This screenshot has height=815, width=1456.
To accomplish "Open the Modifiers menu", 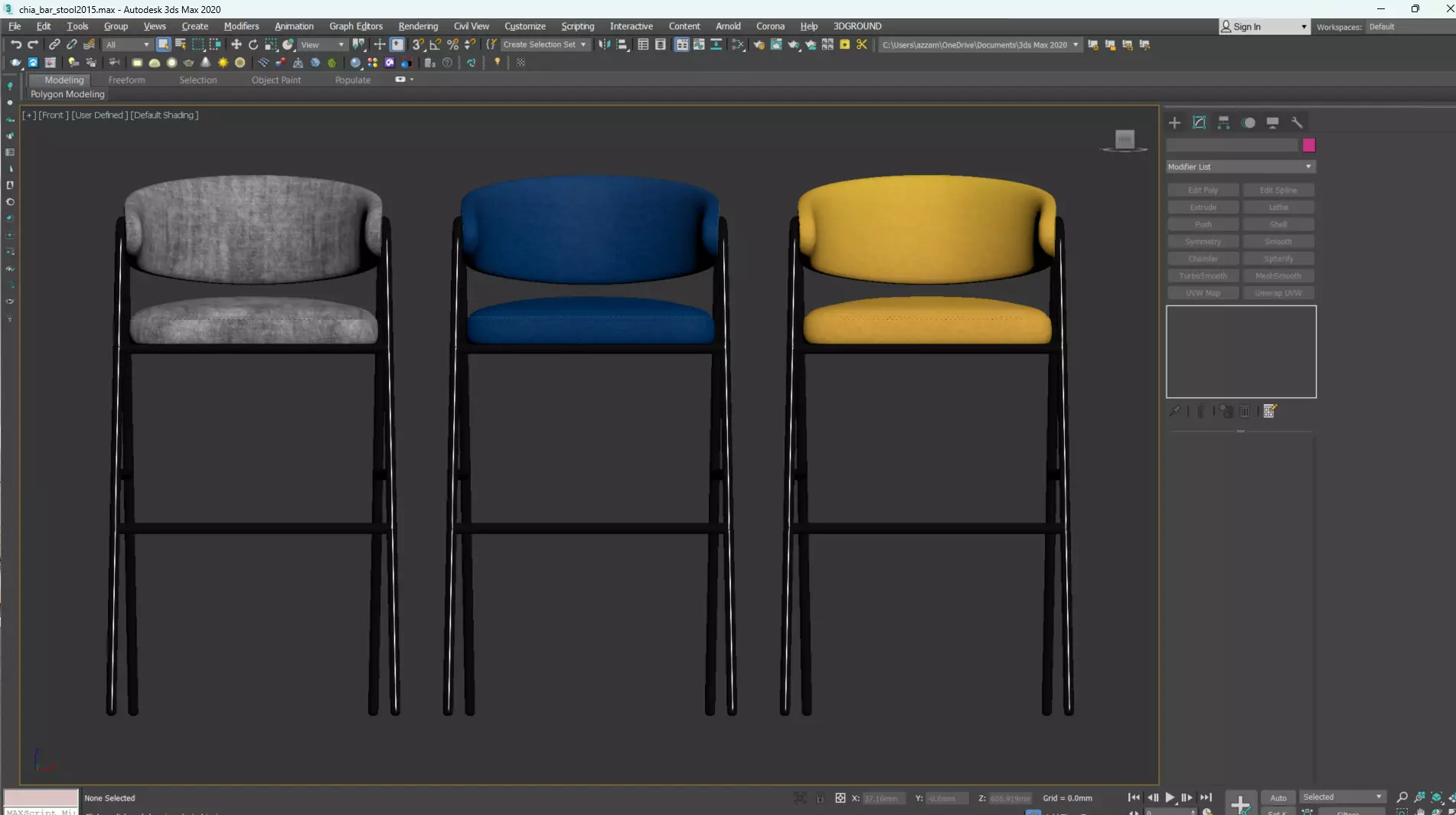I will tap(241, 26).
